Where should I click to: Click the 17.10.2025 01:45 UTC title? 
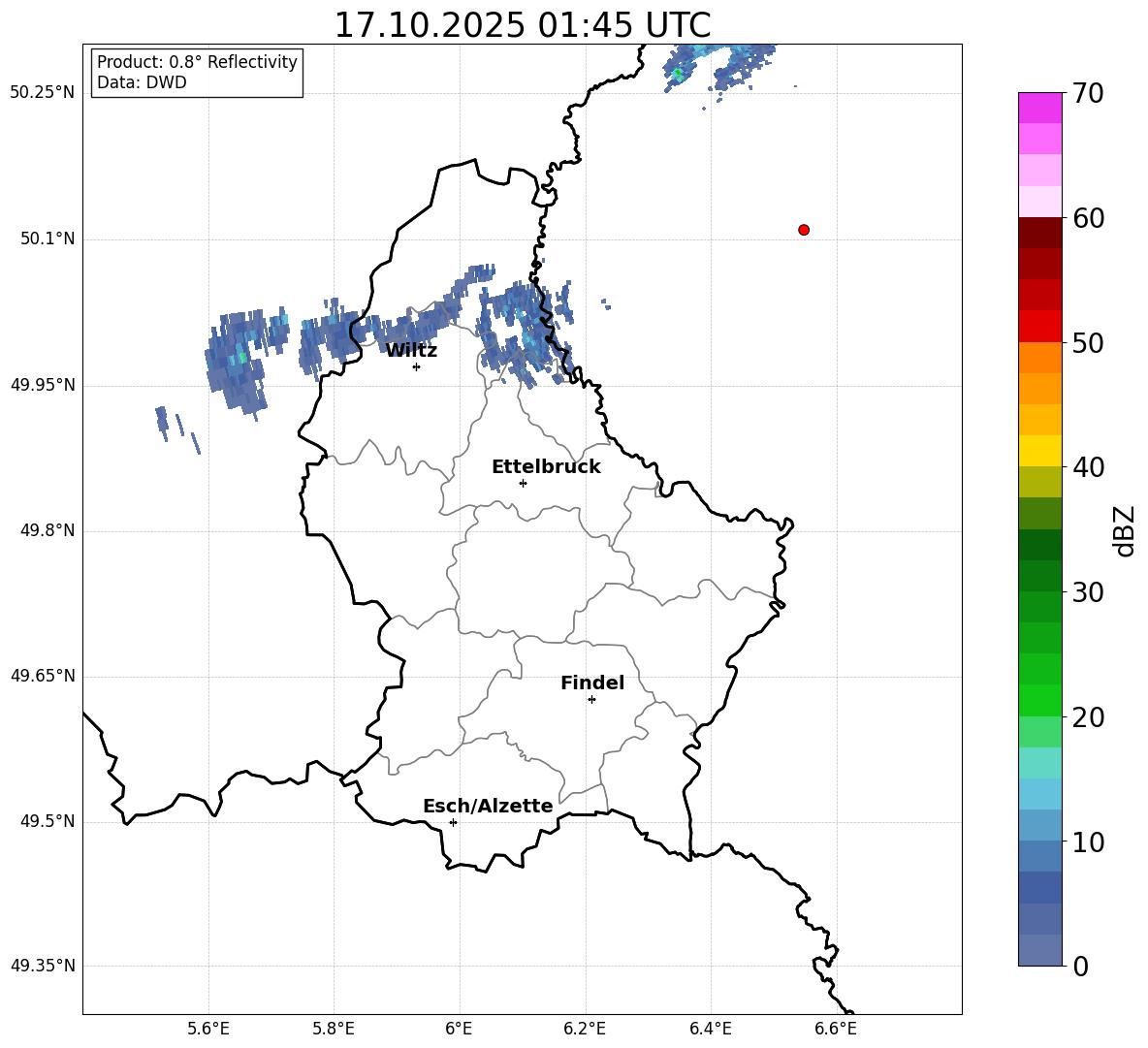click(x=522, y=25)
